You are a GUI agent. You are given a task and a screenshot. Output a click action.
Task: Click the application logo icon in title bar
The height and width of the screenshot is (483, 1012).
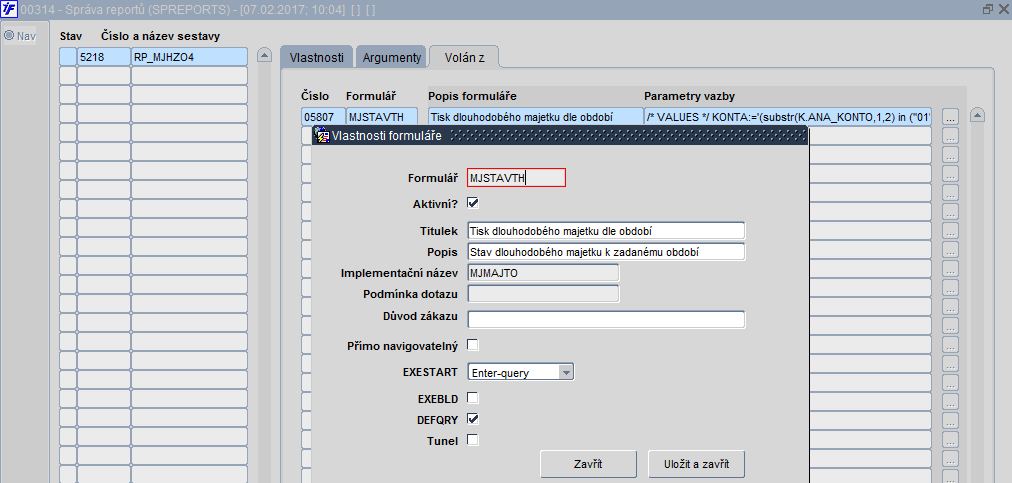(10, 10)
